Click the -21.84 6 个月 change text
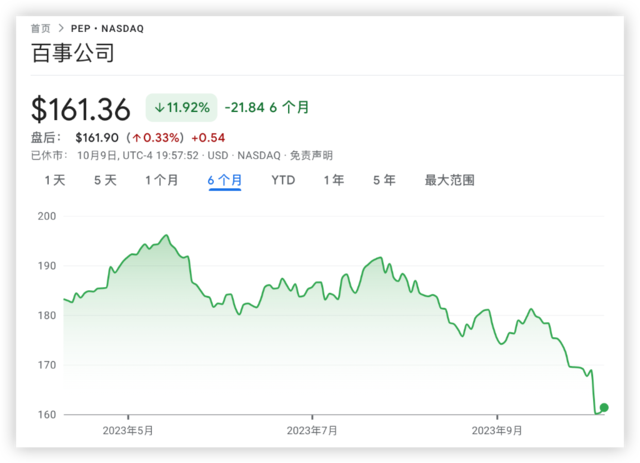The height and width of the screenshot is (463, 640). click(x=267, y=107)
